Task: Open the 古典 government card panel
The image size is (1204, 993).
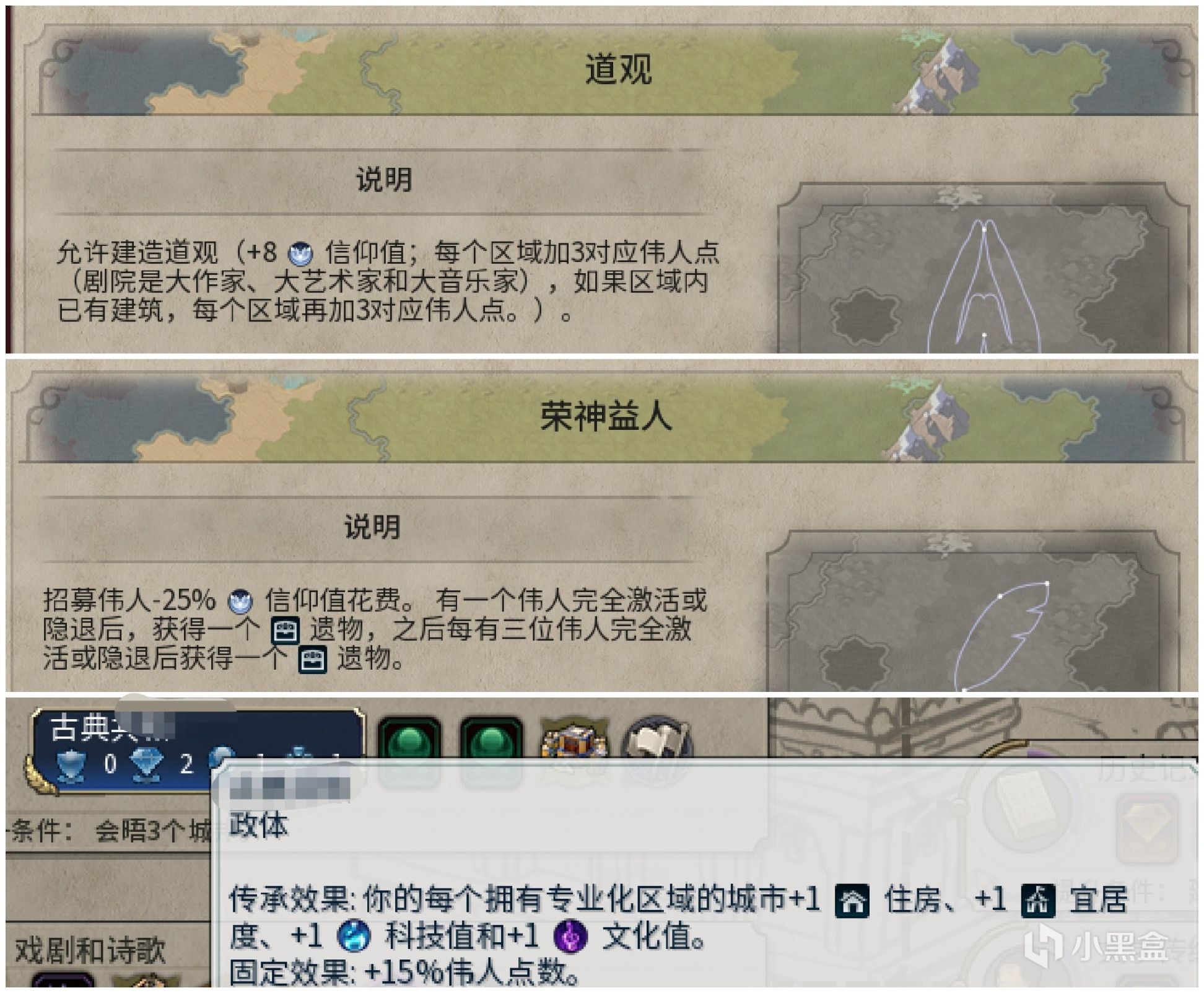Action: coord(198,751)
